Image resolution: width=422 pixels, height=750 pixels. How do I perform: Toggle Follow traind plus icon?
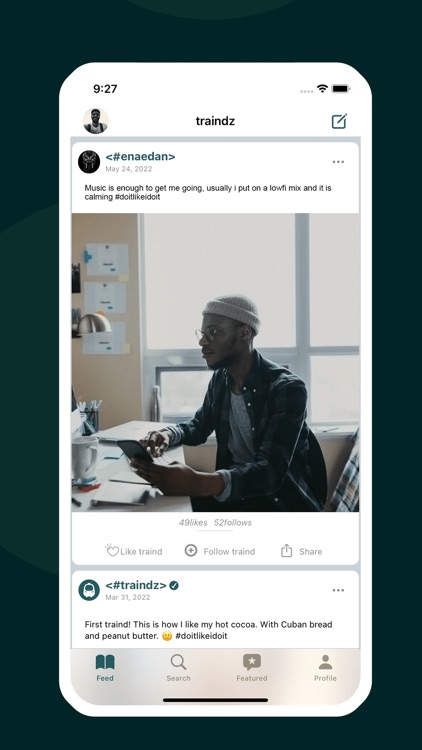click(x=191, y=551)
